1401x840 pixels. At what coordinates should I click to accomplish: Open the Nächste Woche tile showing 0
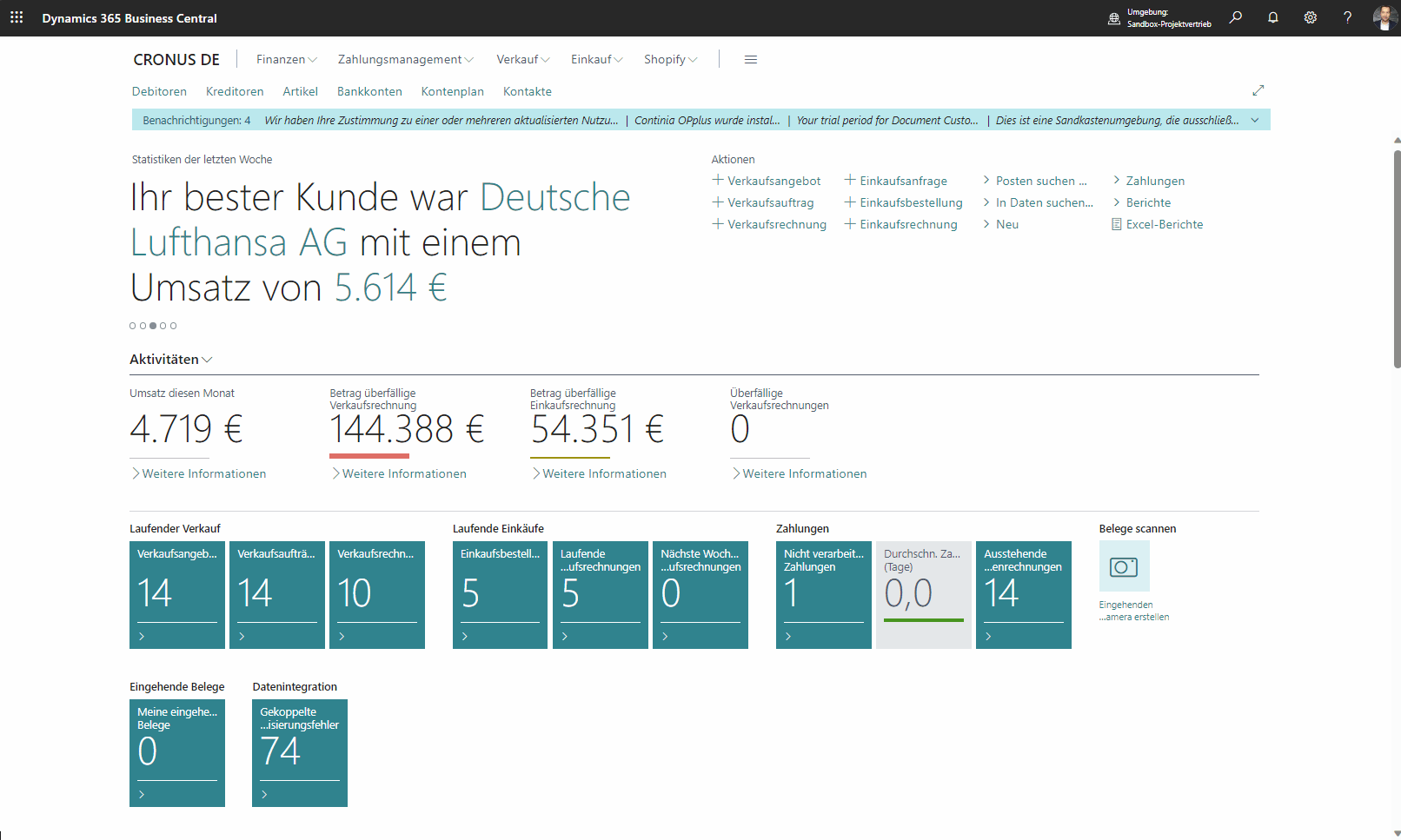click(x=700, y=595)
